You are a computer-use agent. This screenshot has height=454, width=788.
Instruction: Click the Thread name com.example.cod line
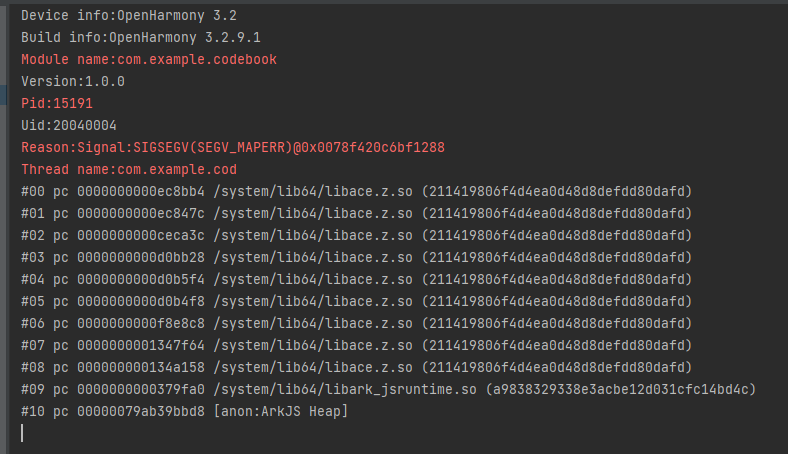[x=129, y=169]
